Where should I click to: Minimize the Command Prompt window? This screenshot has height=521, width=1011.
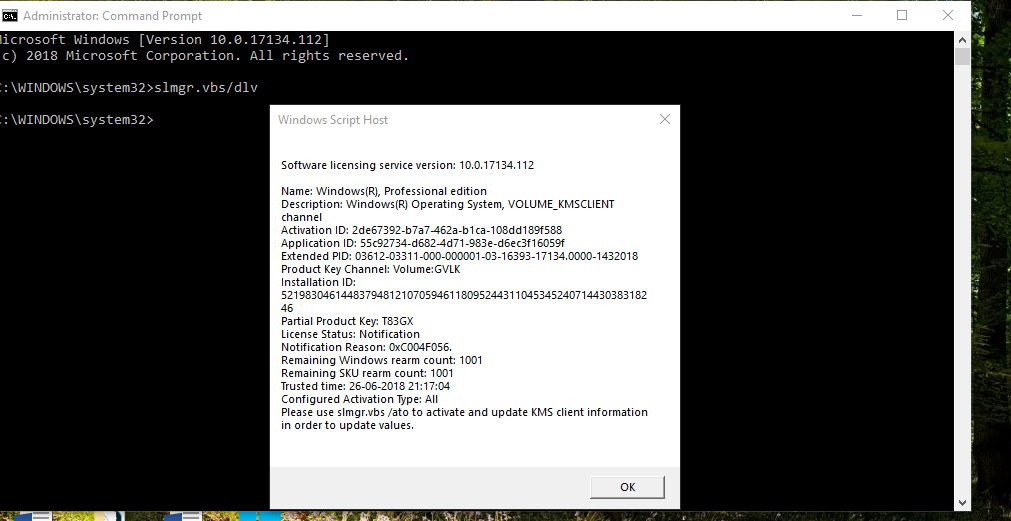click(x=856, y=15)
